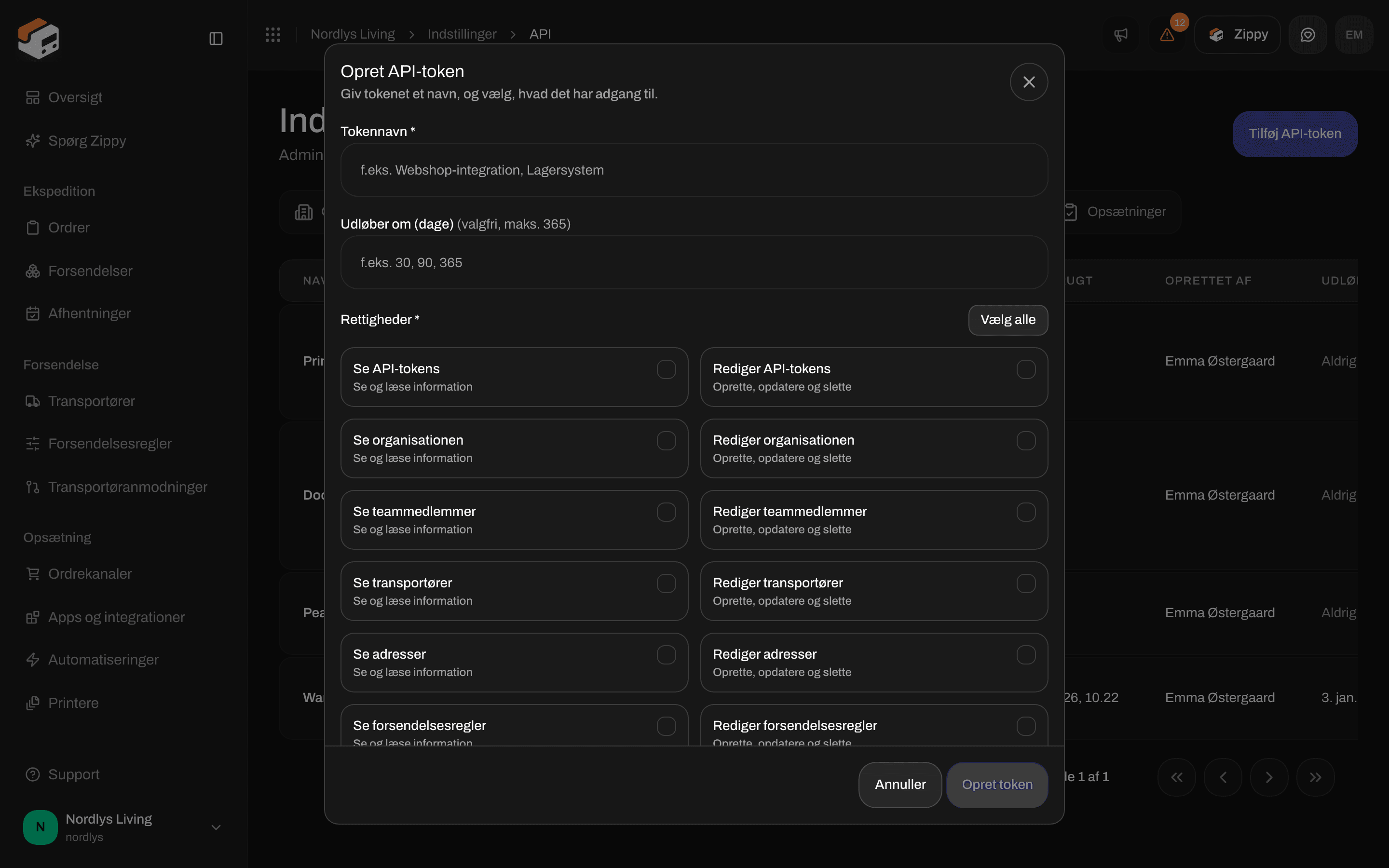Go to the last page of the table
The height and width of the screenshot is (868, 1389).
click(x=1315, y=777)
